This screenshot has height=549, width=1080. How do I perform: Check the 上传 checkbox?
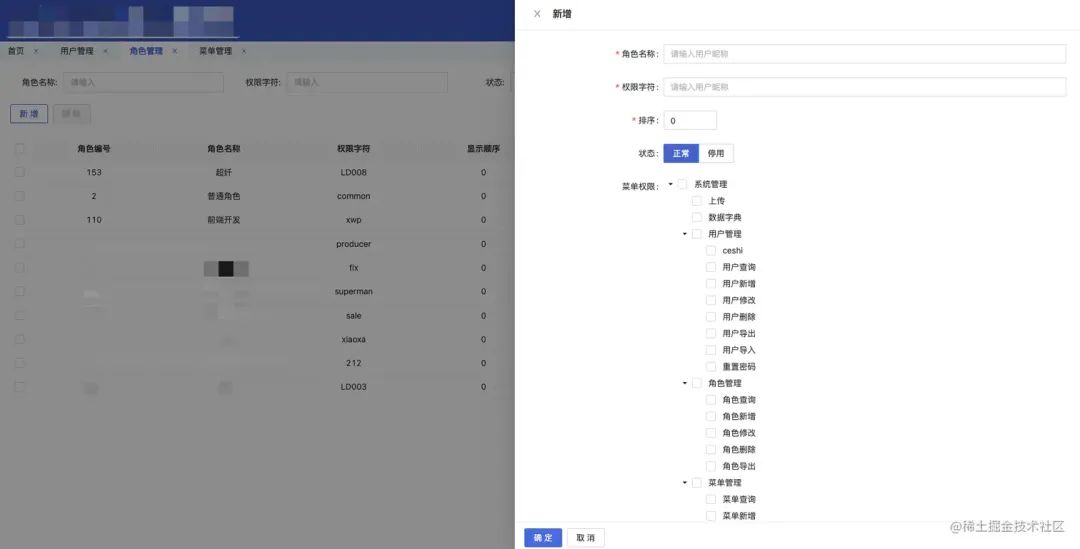coord(697,200)
